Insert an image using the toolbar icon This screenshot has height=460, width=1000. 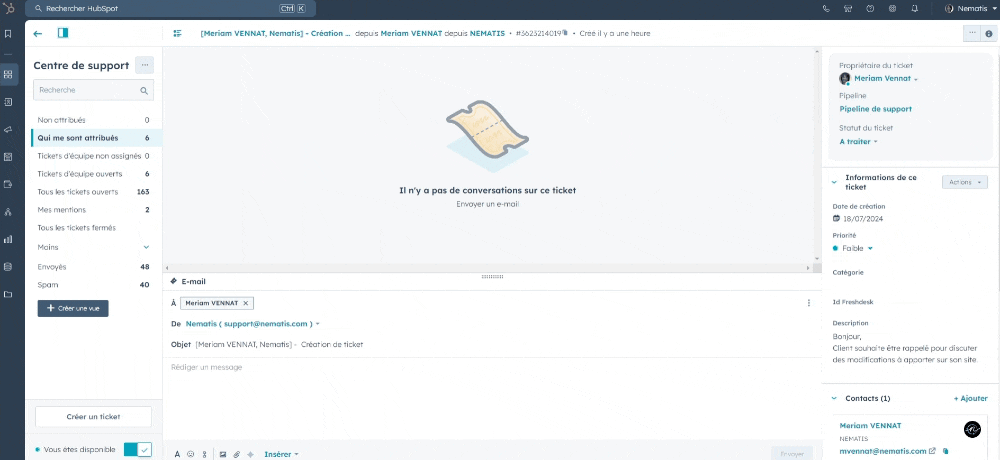223,454
